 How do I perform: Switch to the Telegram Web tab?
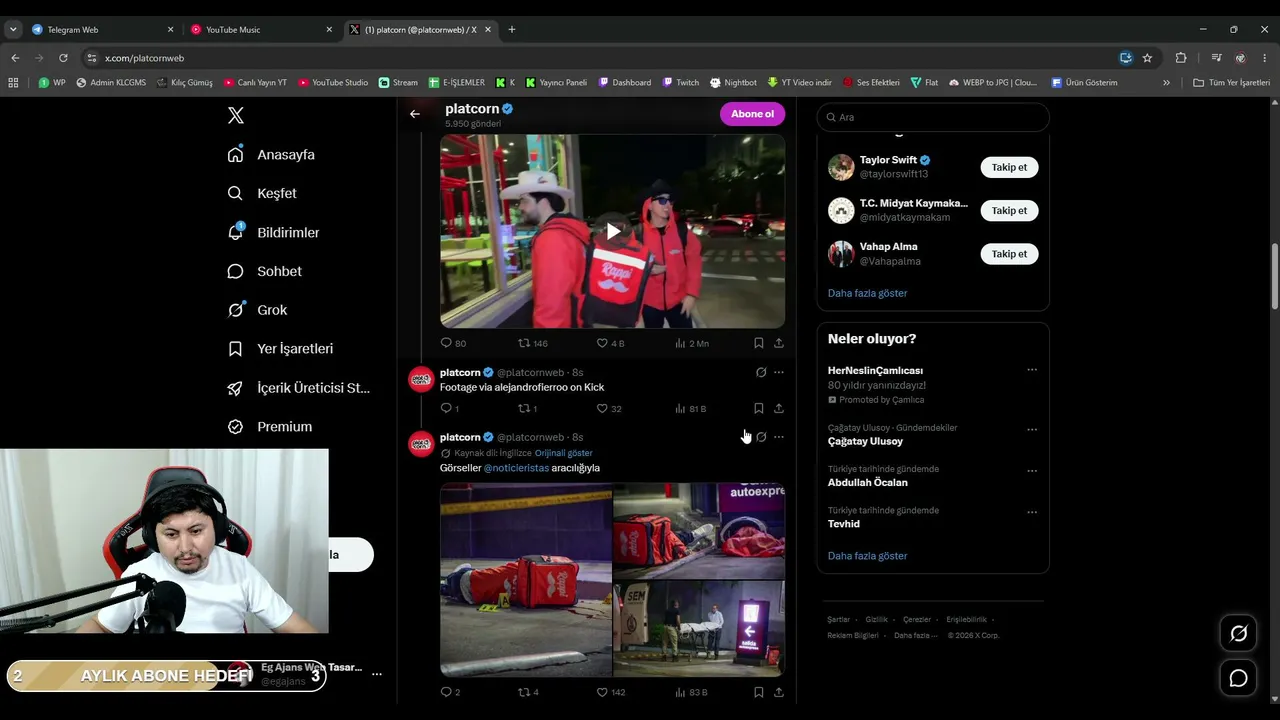point(101,30)
